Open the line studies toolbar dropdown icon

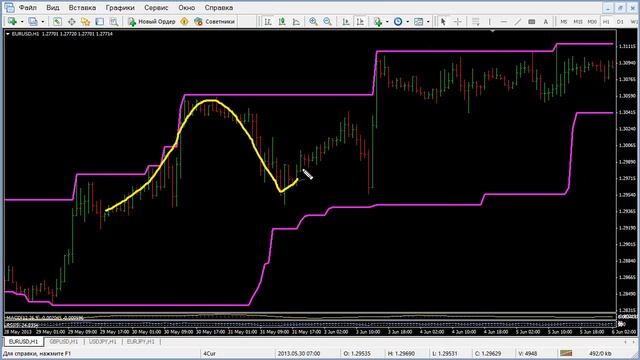(x=476, y=22)
